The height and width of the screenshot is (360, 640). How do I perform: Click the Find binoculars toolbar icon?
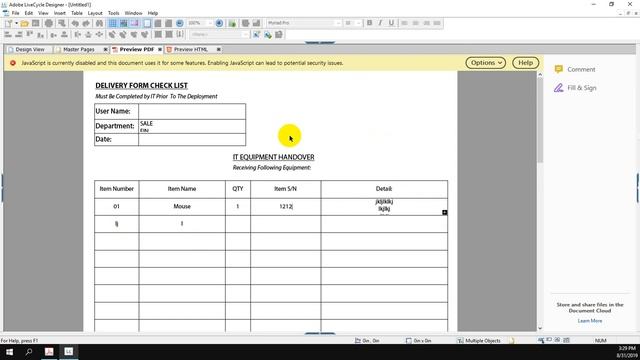(99, 23)
